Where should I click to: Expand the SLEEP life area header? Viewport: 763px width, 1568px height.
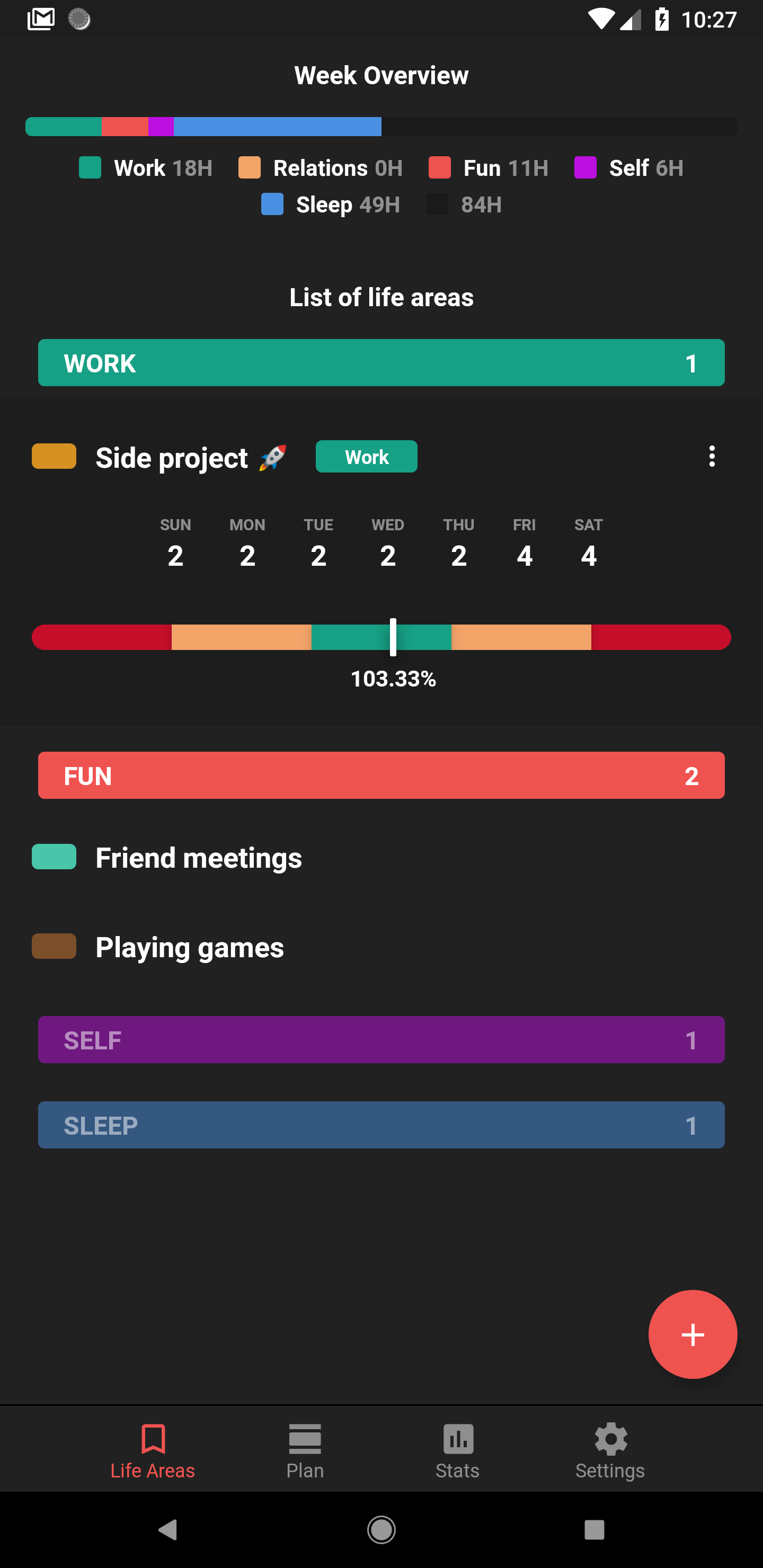coord(381,1125)
